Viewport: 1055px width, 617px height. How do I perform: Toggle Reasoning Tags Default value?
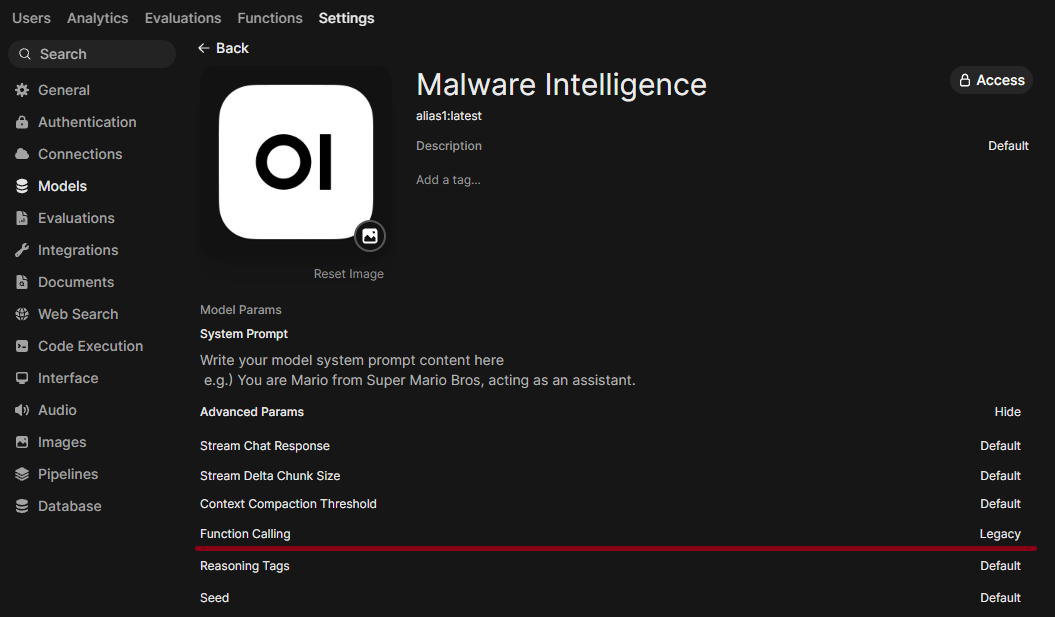[x=1000, y=566]
